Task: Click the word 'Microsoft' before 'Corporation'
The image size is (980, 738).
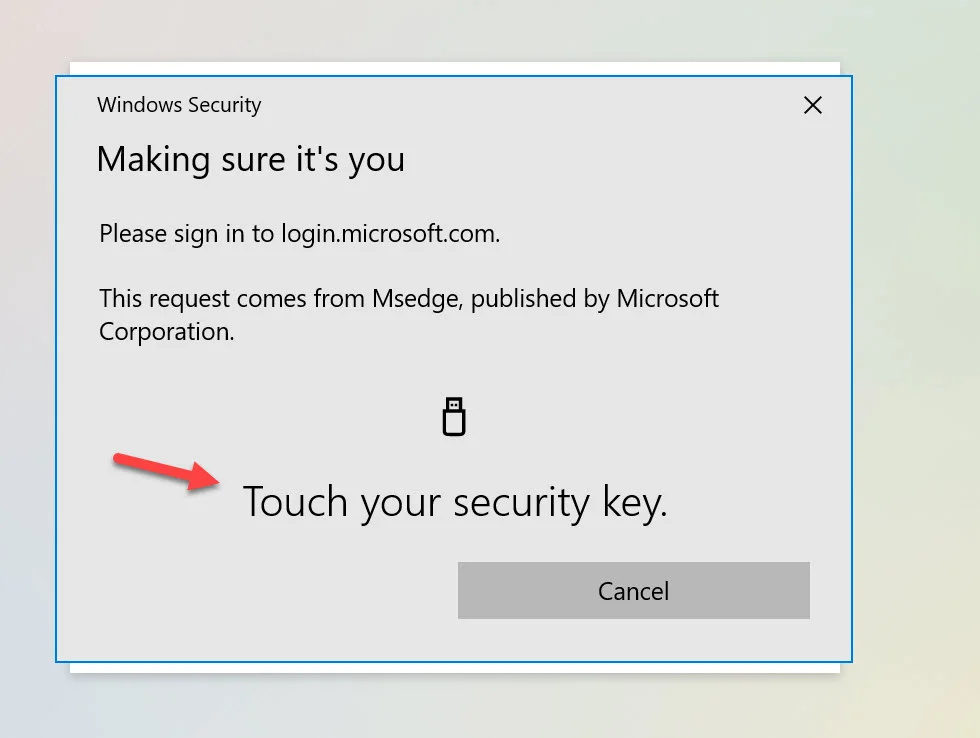Action: [668, 299]
